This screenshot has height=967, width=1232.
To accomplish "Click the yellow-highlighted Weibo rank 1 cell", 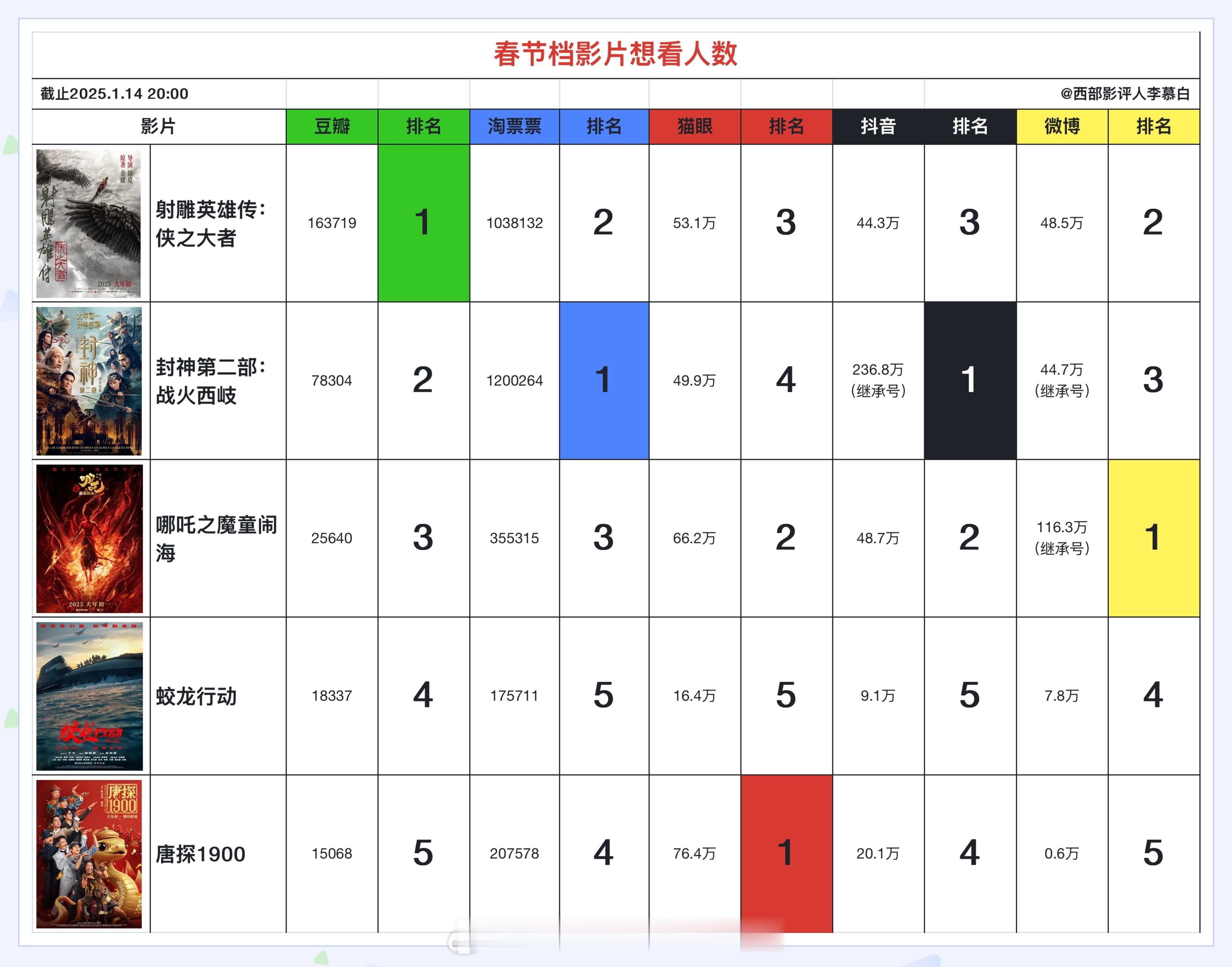I will (1153, 538).
